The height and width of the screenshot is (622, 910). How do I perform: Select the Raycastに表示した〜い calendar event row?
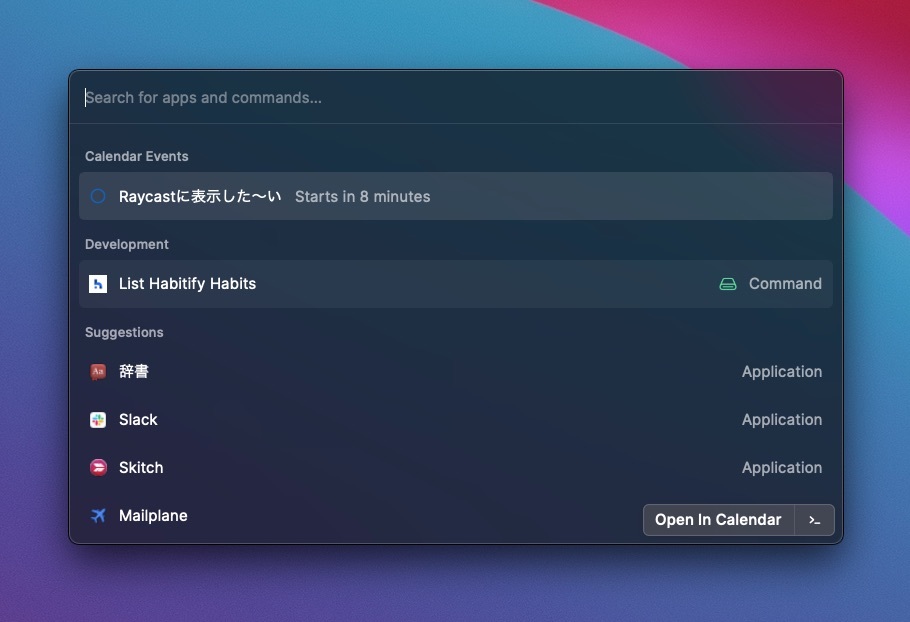click(x=456, y=196)
